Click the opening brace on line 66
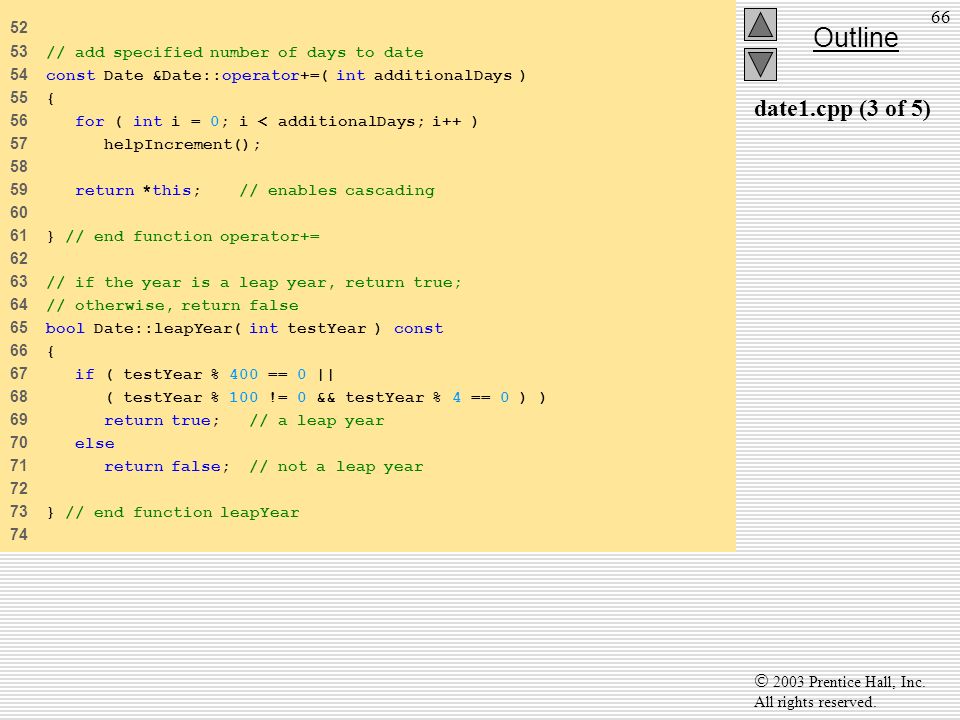960x720 pixels. pyautogui.click(x=50, y=351)
